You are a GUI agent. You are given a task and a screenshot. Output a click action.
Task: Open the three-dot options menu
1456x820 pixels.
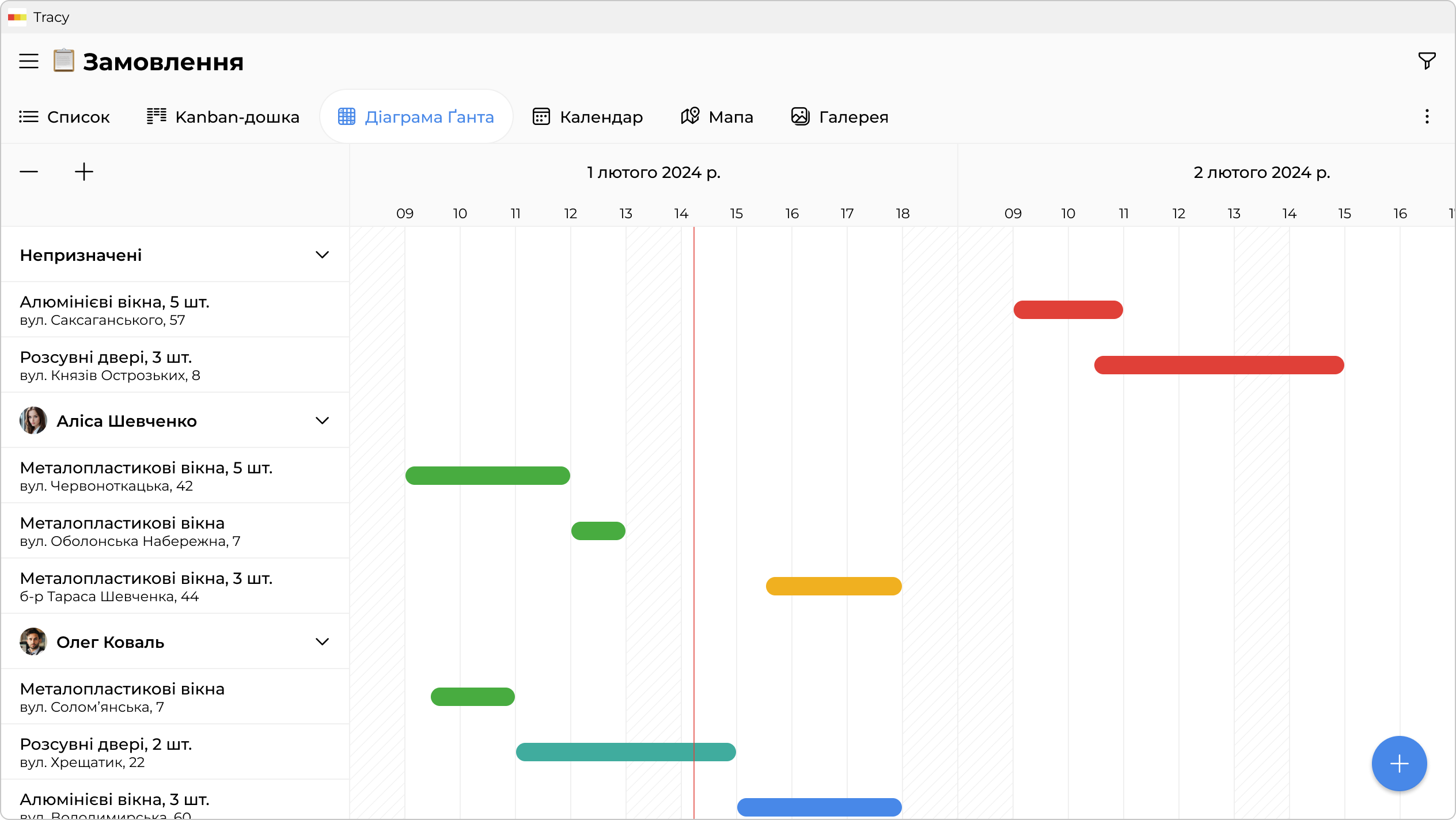(x=1427, y=117)
